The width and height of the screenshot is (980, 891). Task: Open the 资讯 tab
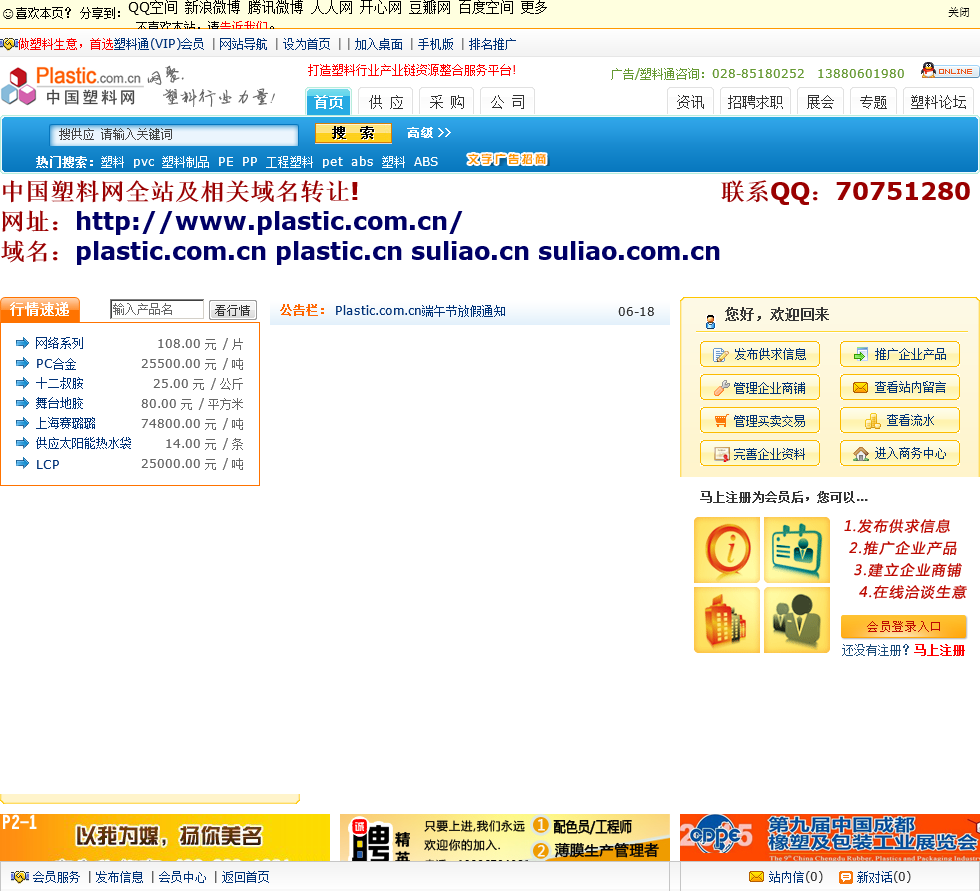coord(690,102)
